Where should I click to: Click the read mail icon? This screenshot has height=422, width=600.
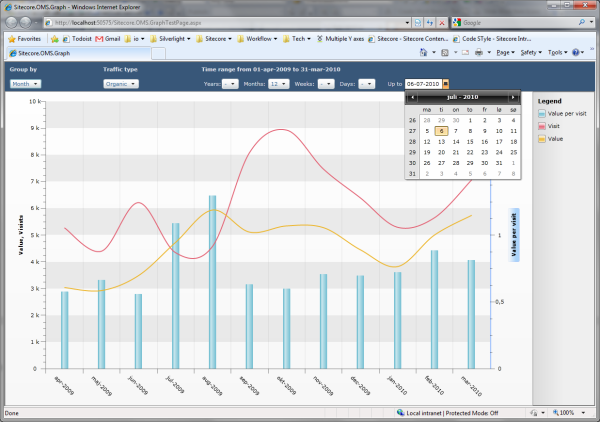pos(465,52)
